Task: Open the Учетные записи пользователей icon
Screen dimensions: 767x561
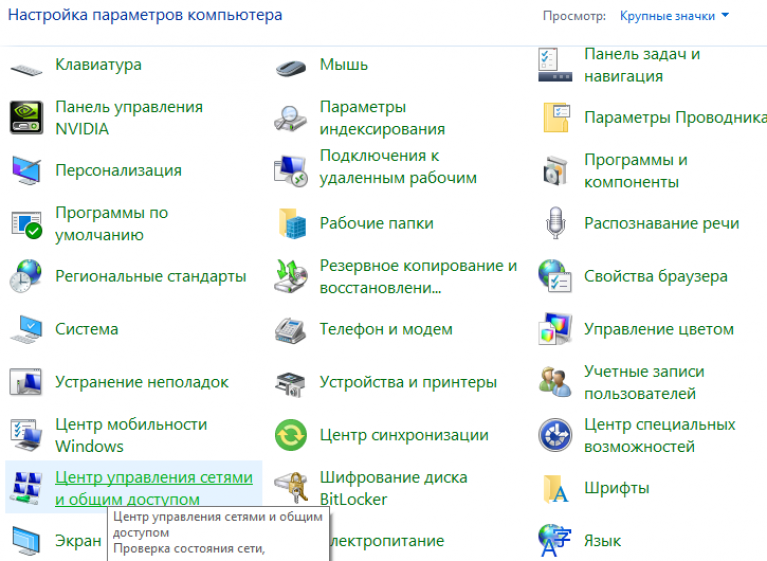Action: point(555,382)
